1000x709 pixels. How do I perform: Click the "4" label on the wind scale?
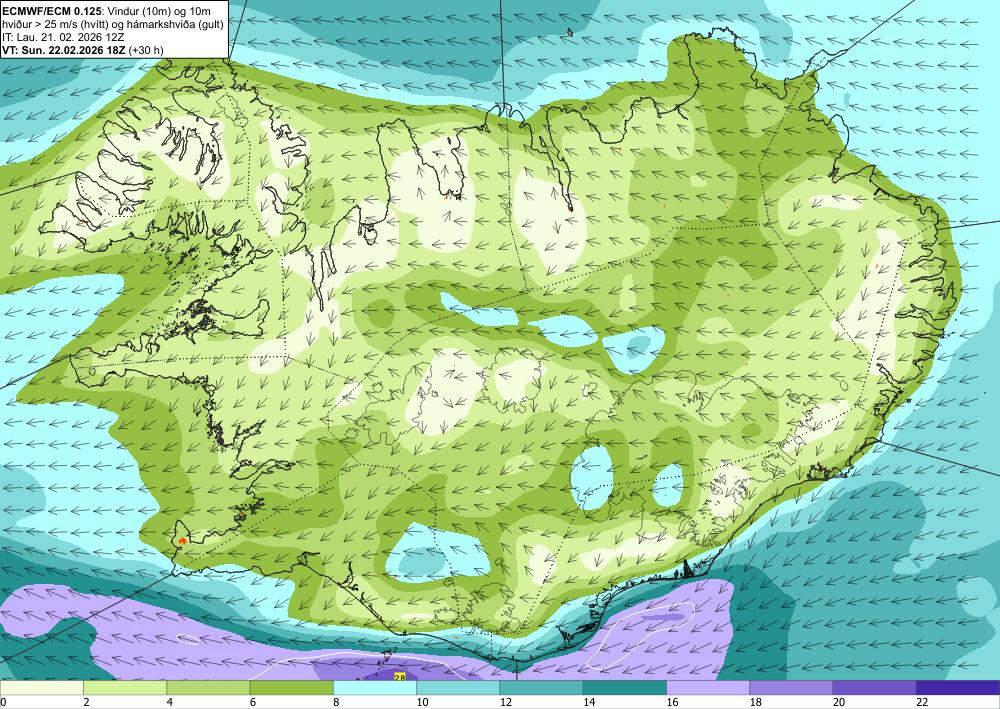(170, 702)
